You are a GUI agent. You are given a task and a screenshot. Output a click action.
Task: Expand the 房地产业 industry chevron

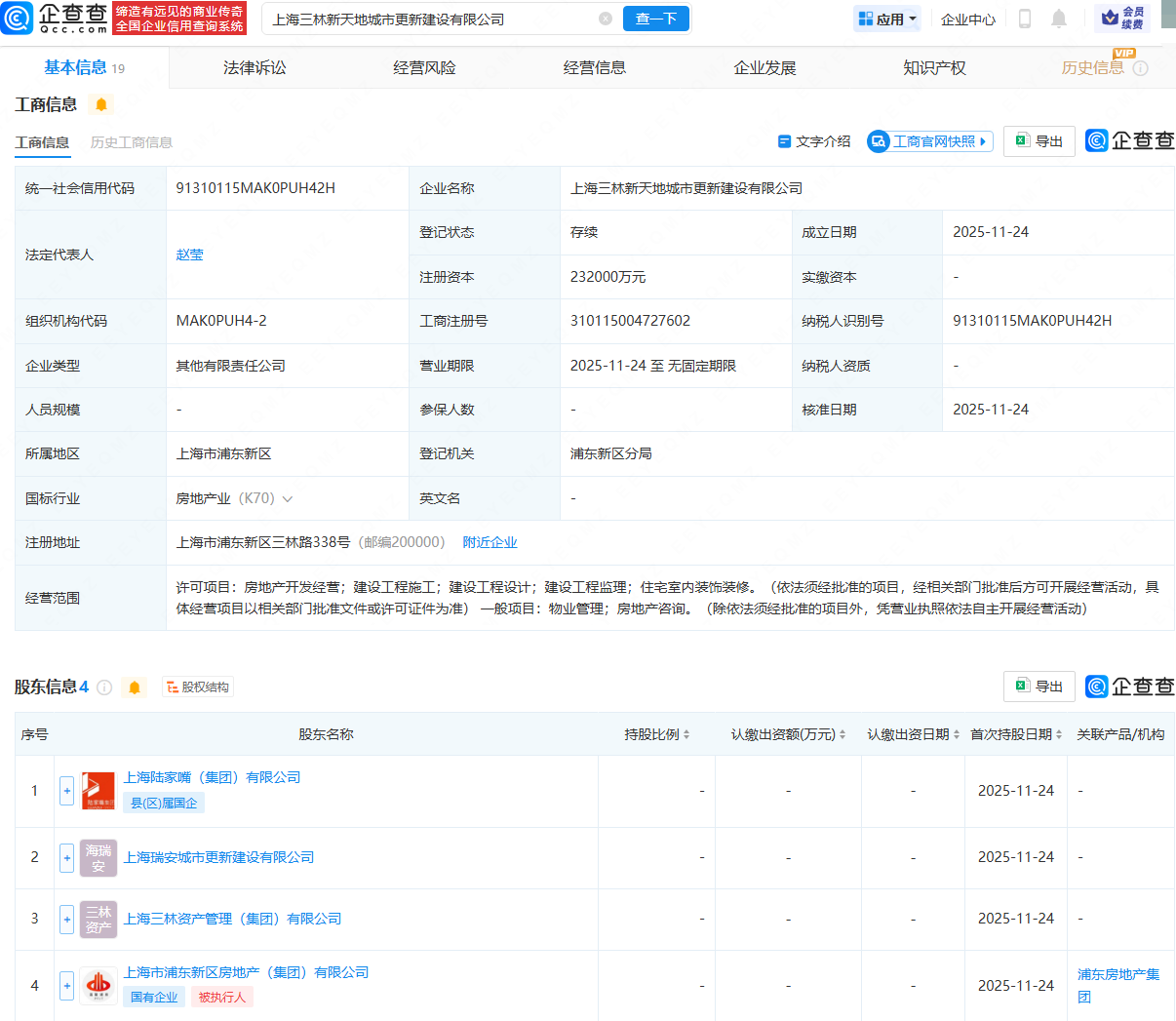point(288,499)
